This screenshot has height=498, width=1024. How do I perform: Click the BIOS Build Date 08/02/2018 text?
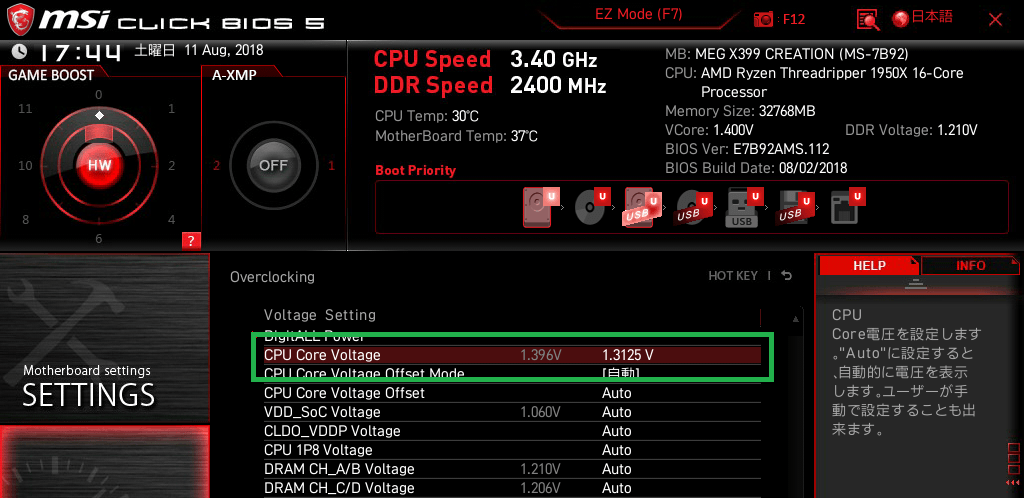756,168
